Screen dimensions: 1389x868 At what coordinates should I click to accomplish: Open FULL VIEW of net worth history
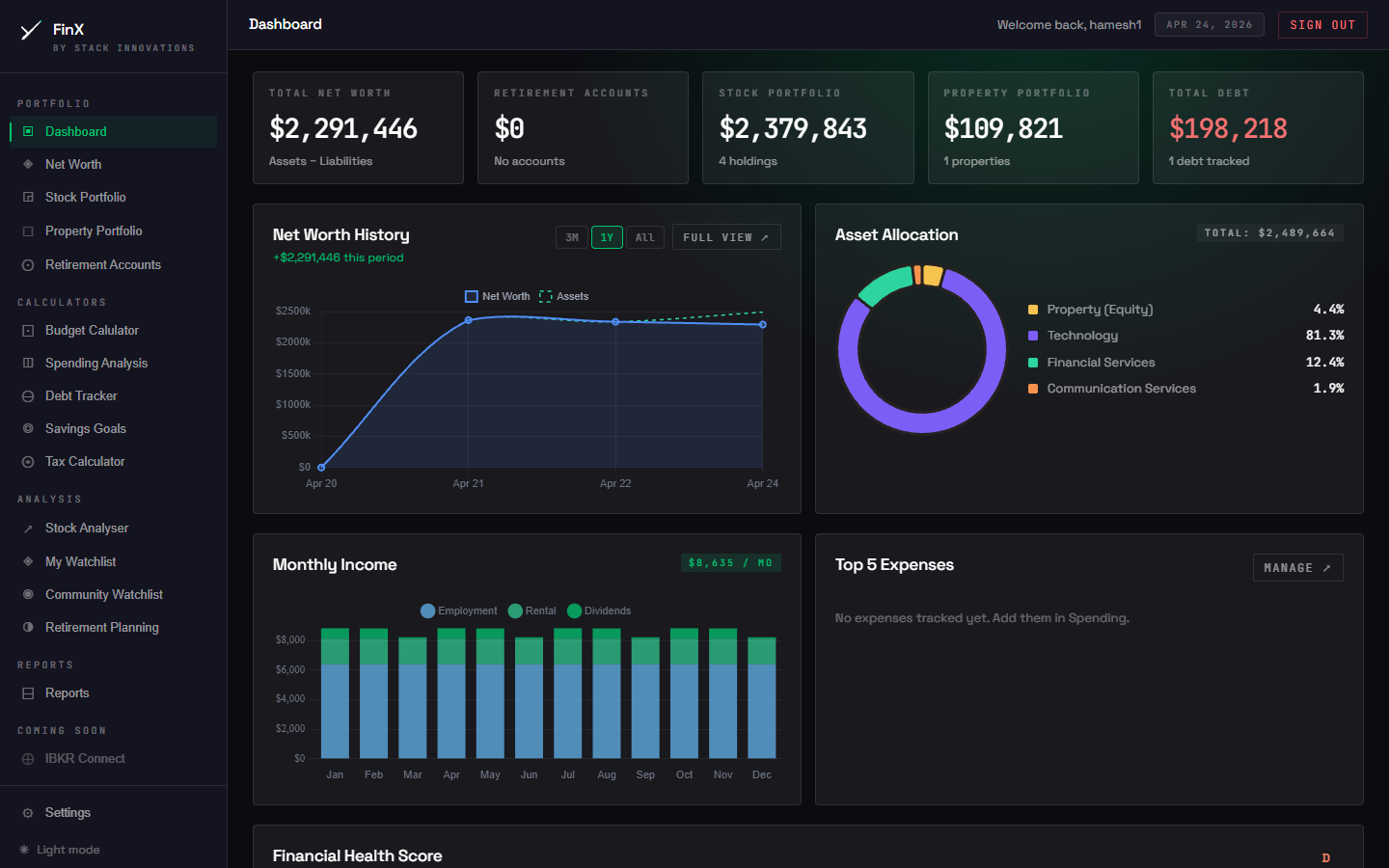click(x=726, y=237)
